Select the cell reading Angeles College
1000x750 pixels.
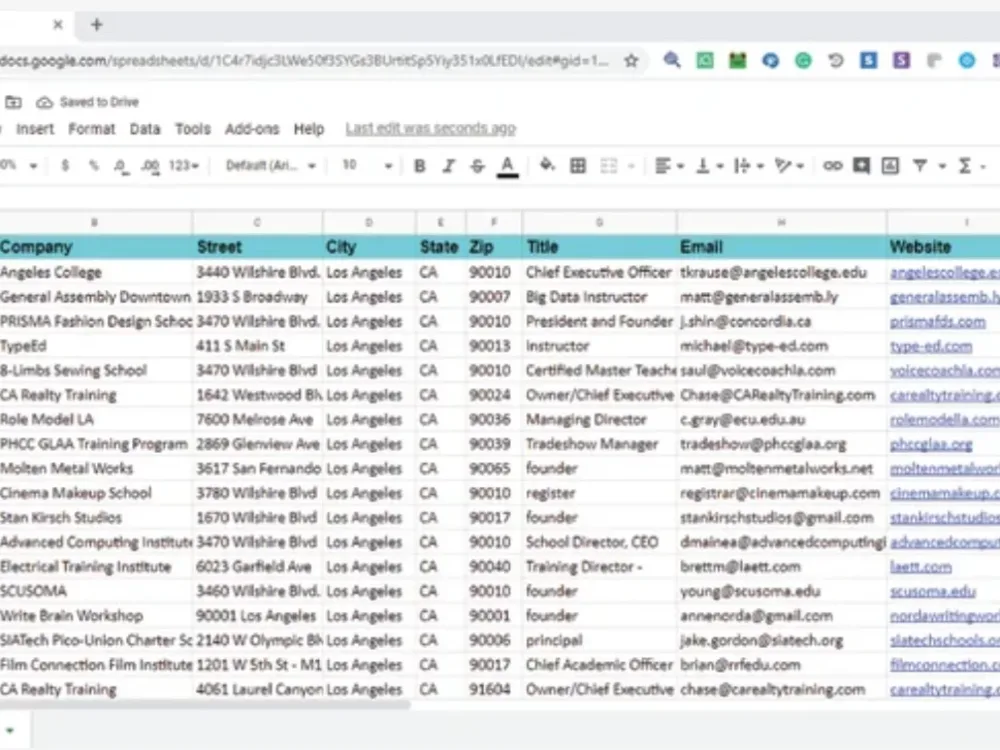pyautogui.click(x=96, y=272)
